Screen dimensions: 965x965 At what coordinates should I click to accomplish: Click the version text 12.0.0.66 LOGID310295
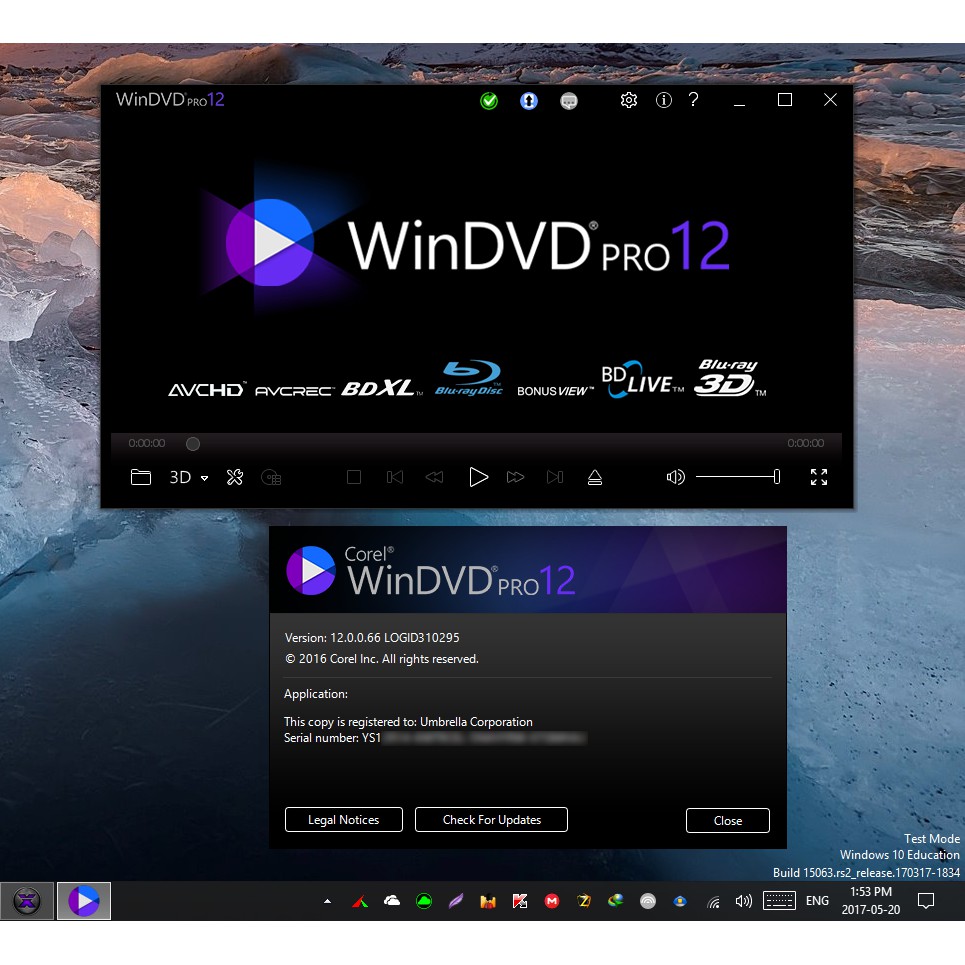(x=395, y=638)
